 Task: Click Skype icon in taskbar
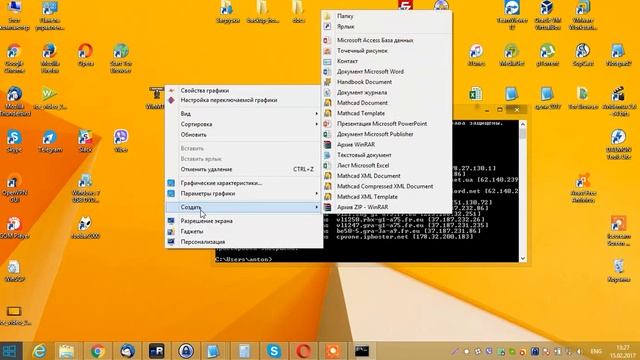[x=274, y=351]
